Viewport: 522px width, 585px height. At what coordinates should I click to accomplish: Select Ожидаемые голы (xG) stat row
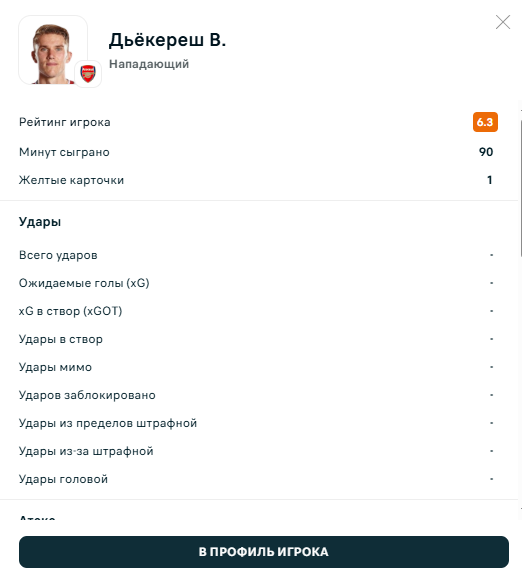(258, 283)
